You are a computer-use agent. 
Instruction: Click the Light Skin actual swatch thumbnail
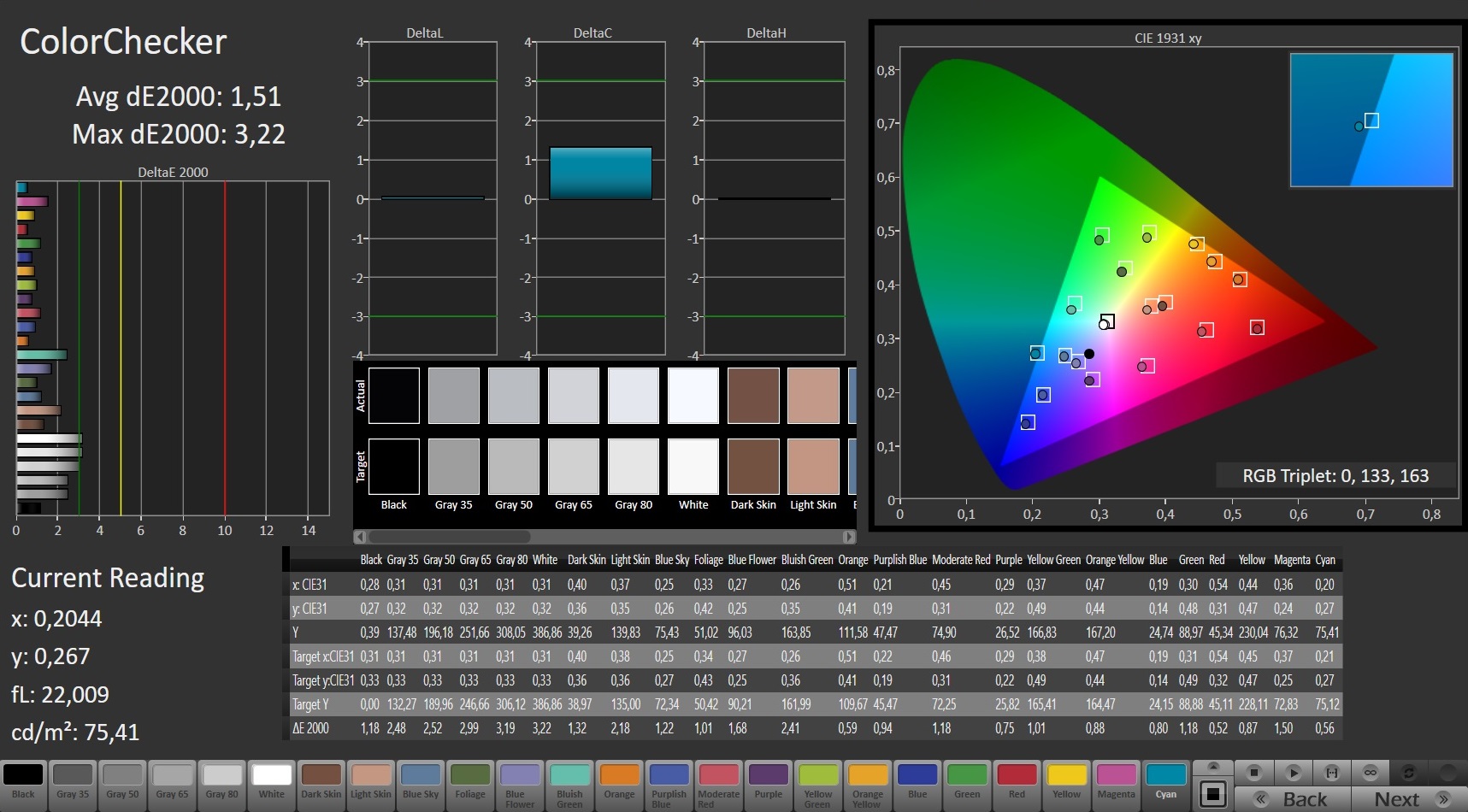pyautogui.click(x=813, y=396)
